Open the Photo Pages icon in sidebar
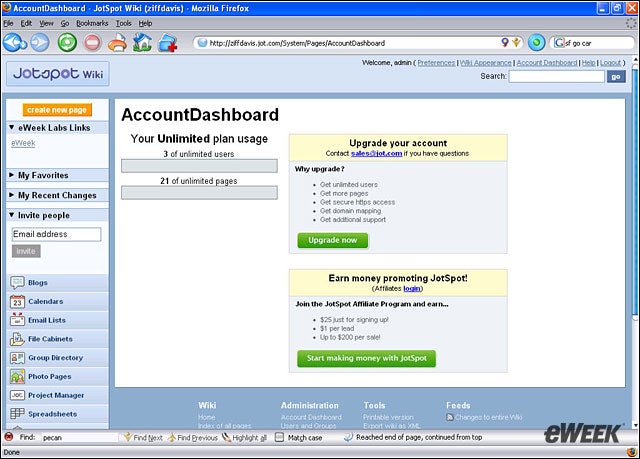Viewport: 640px width, 459px height. 17,376
